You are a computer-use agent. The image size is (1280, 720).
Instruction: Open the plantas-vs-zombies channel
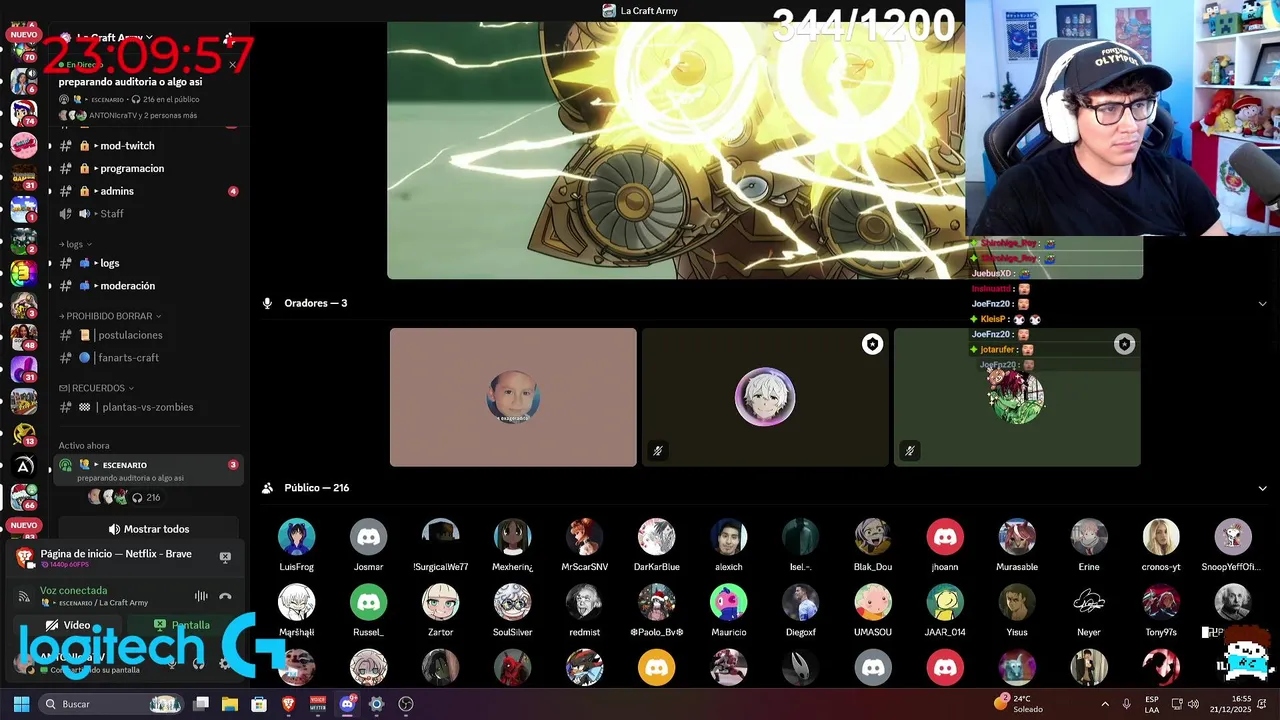coord(148,407)
